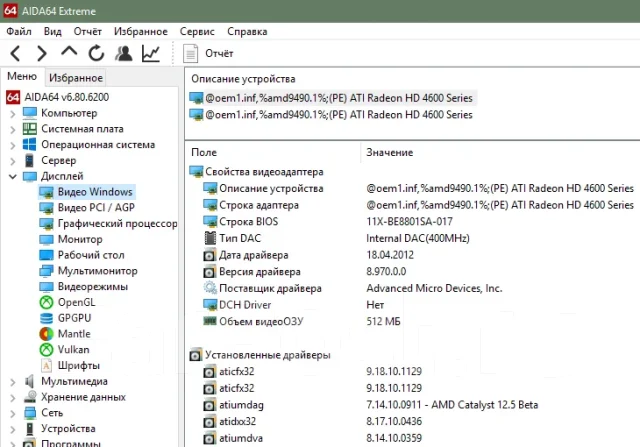This screenshot has height=447, width=640.
Task: Expand the Системная плата tree node
Action: [x=13, y=129]
